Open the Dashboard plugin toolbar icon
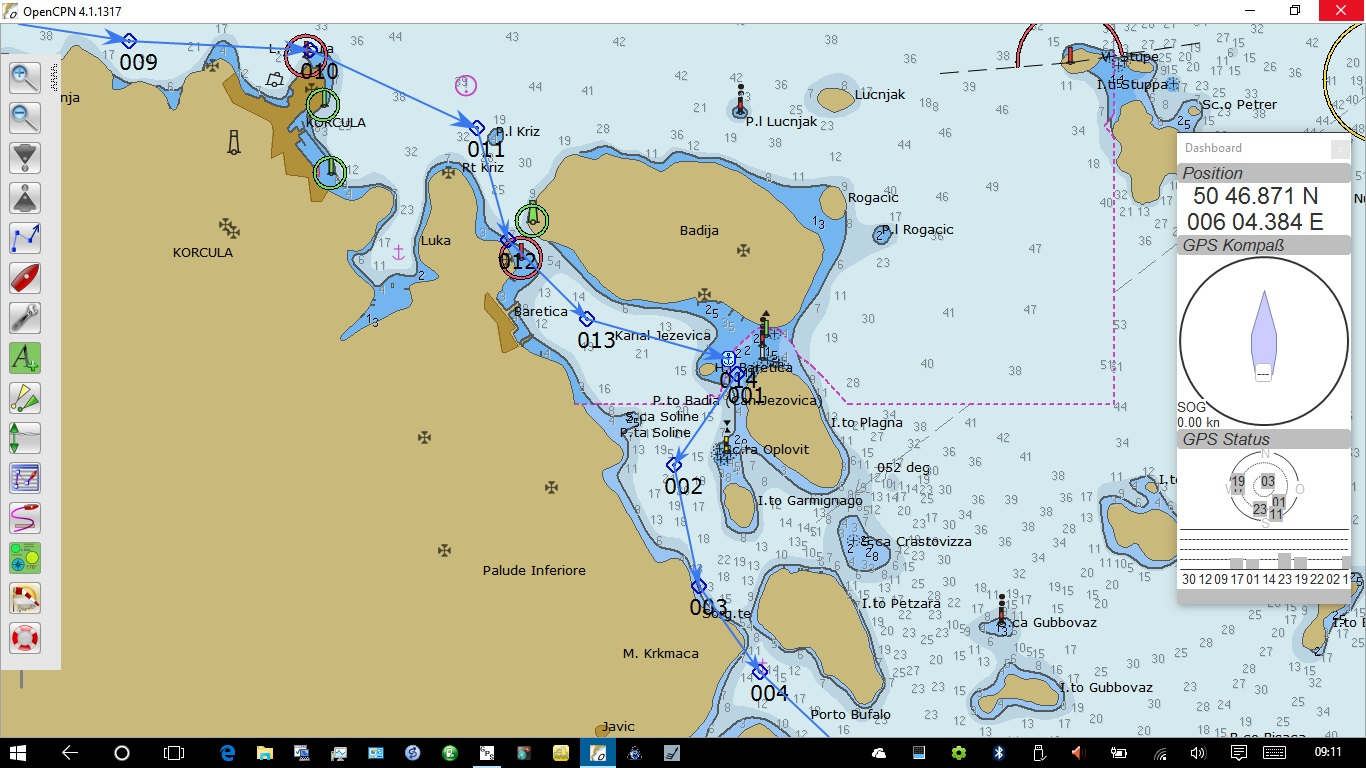 [x=25, y=557]
